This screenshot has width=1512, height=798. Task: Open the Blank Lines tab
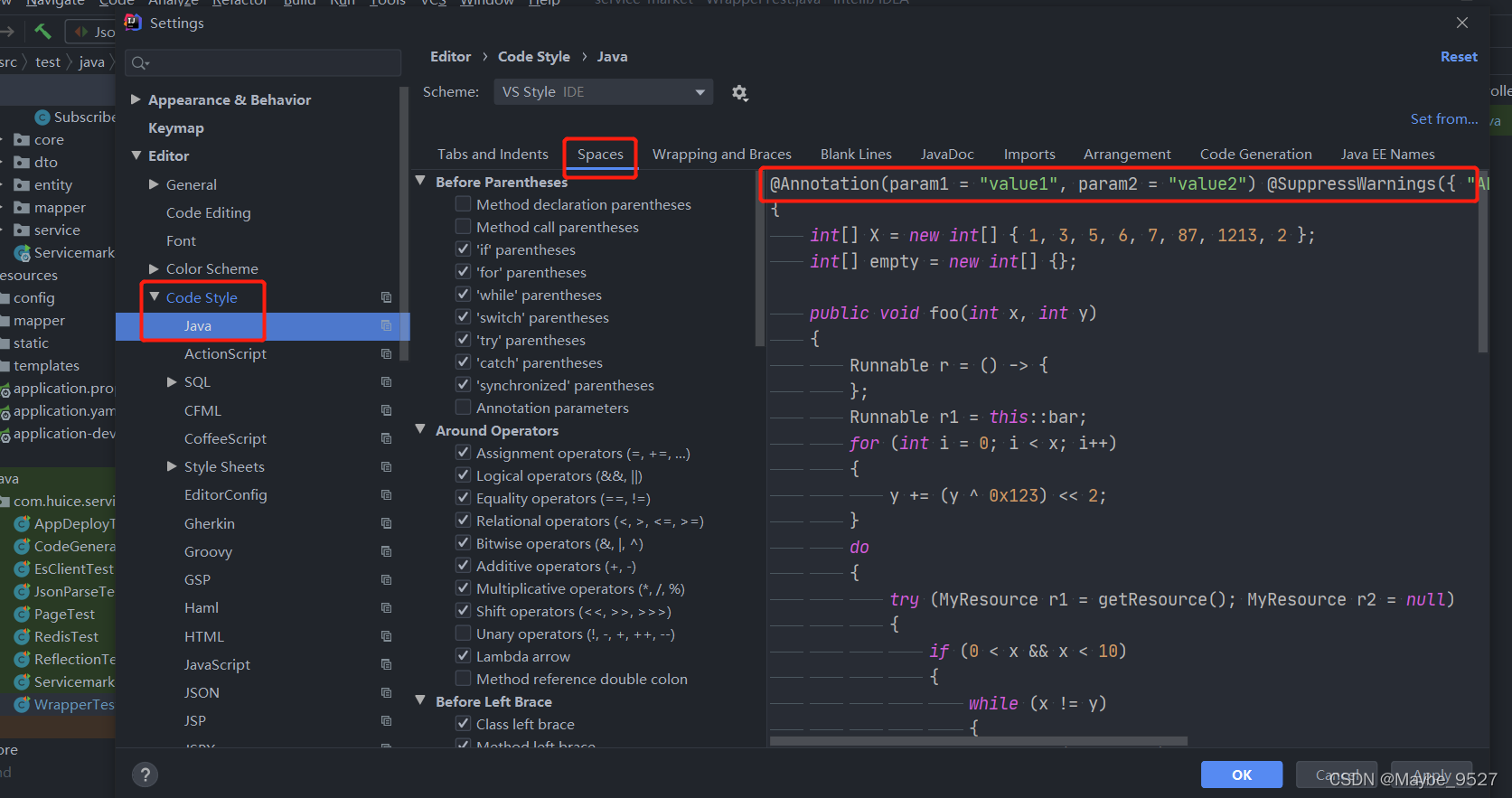(x=856, y=155)
